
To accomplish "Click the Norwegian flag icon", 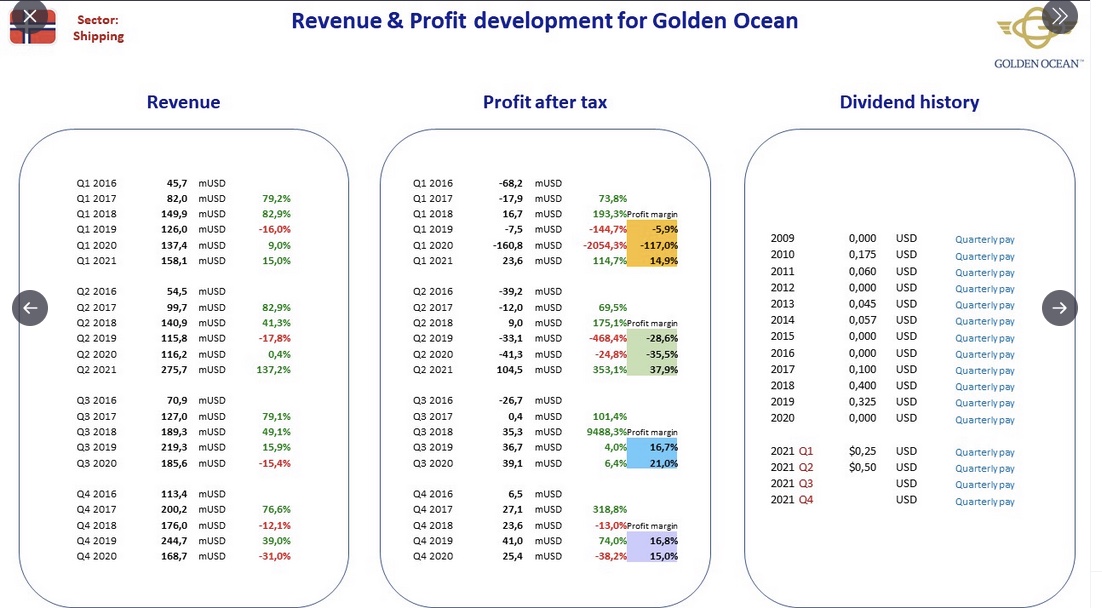I will [x=32, y=28].
